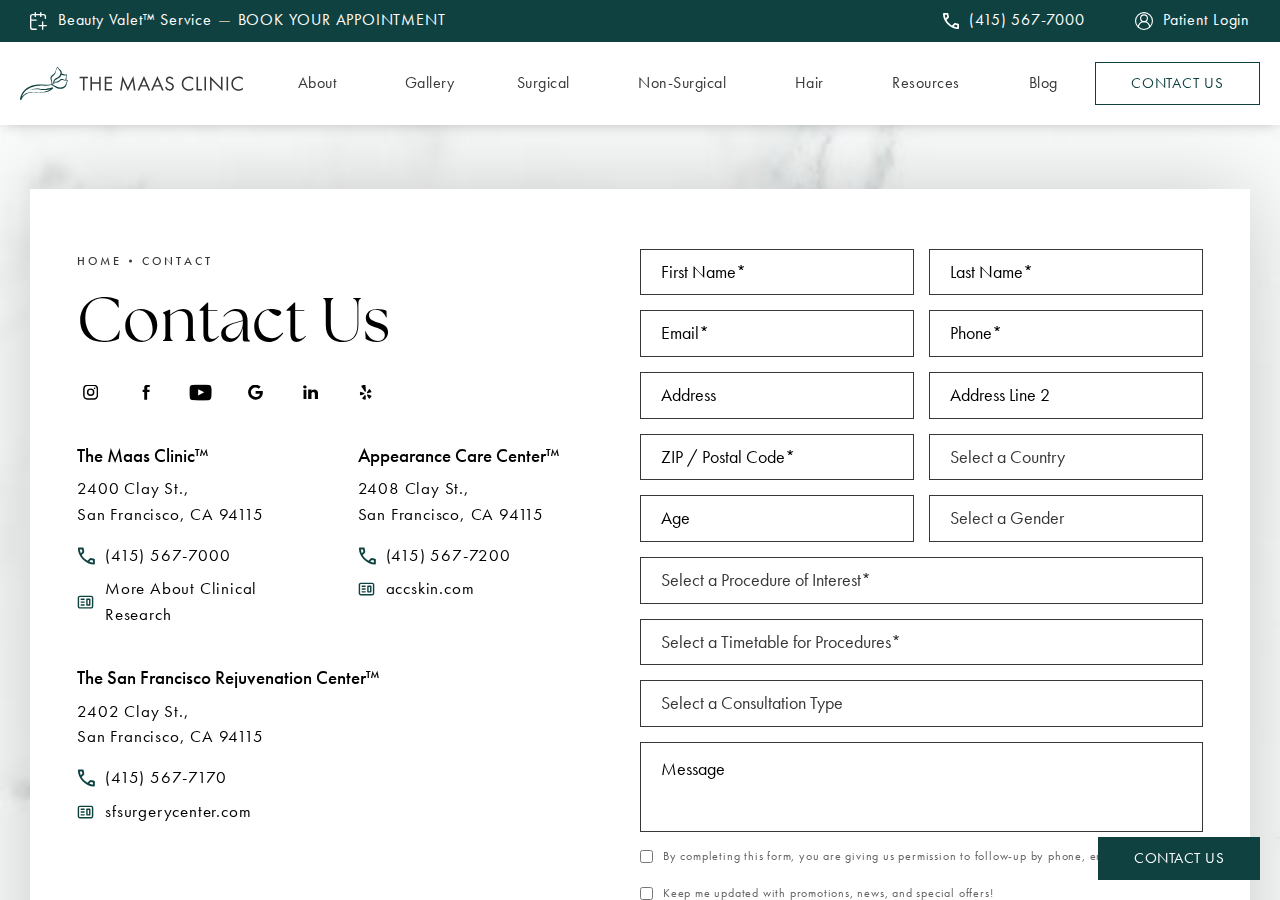1280x900 pixels.
Task: Open the Select a Country dropdown
Action: (1066, 457)
